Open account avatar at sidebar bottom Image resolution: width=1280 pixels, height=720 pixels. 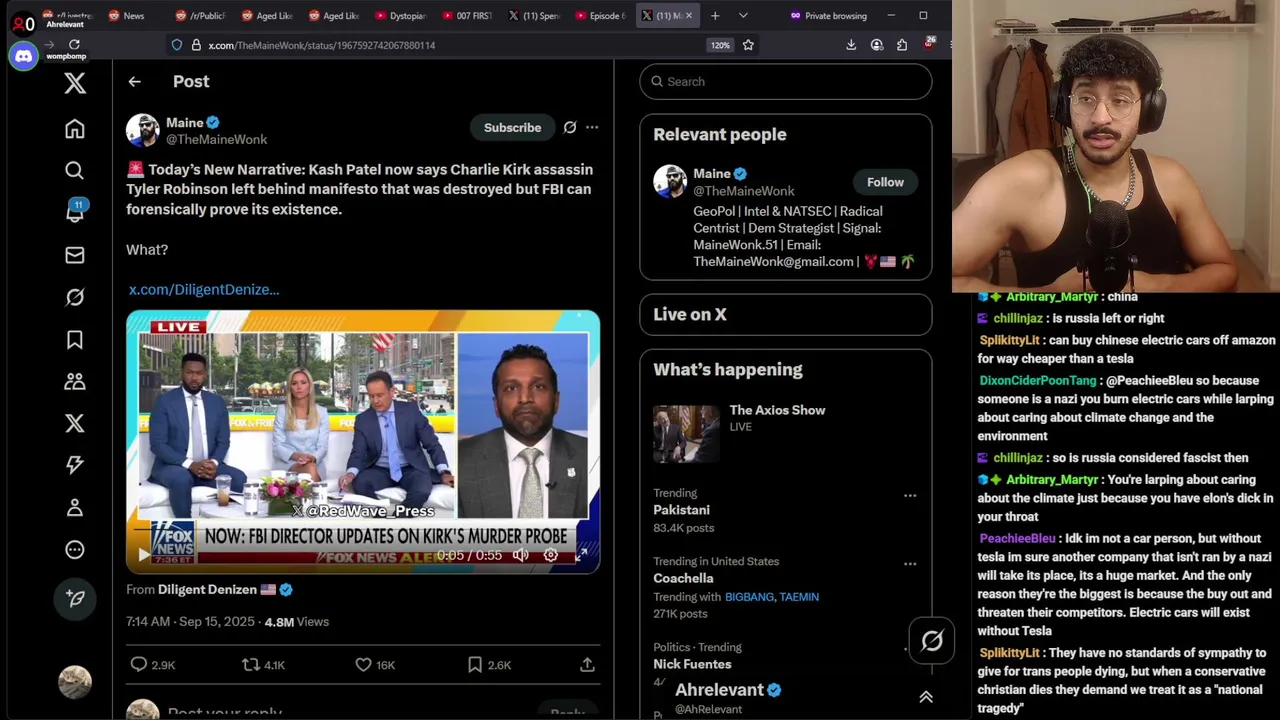coord(75,682)
